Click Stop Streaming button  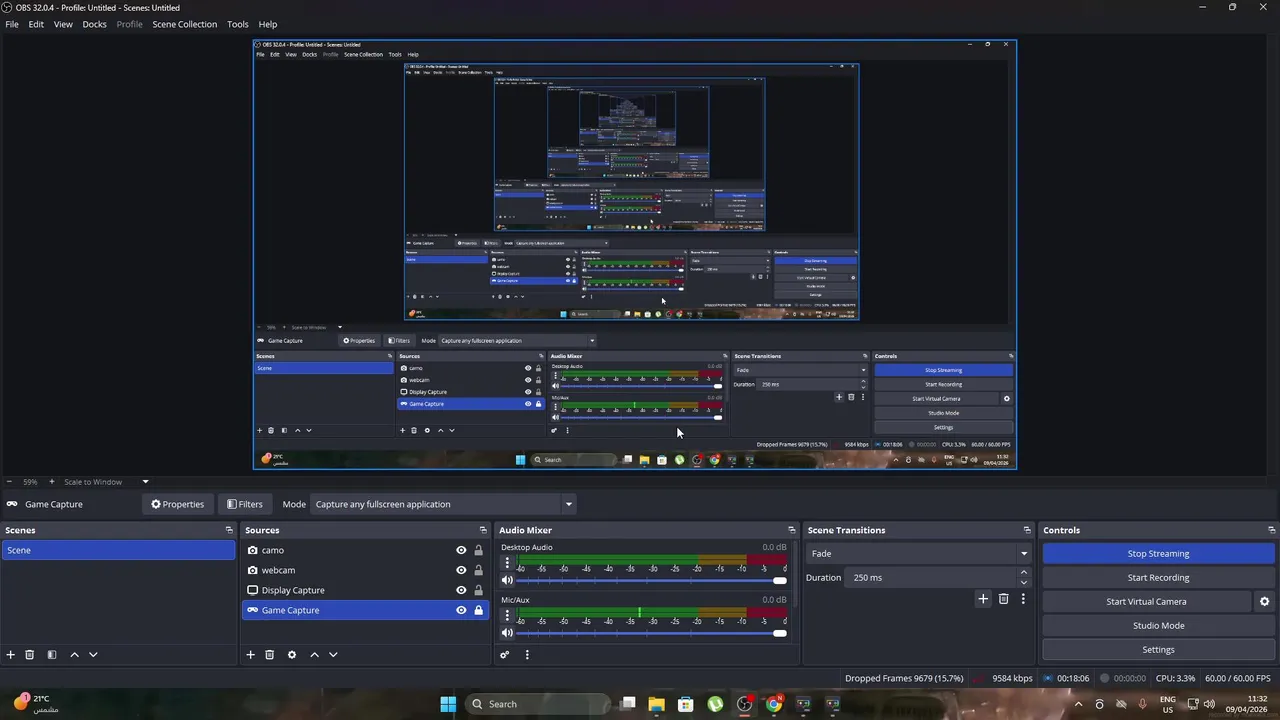pyautogui.click(x=1159, y=553)
